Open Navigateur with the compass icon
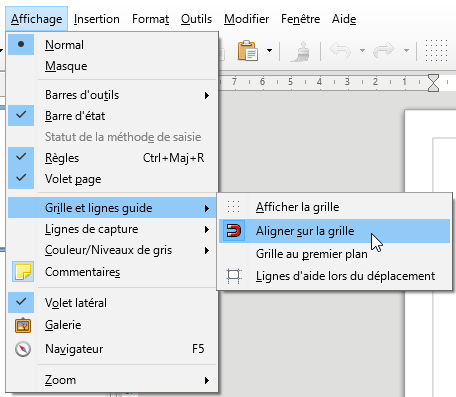Viewport: 456px width, 397px height. tap(23, 349)
